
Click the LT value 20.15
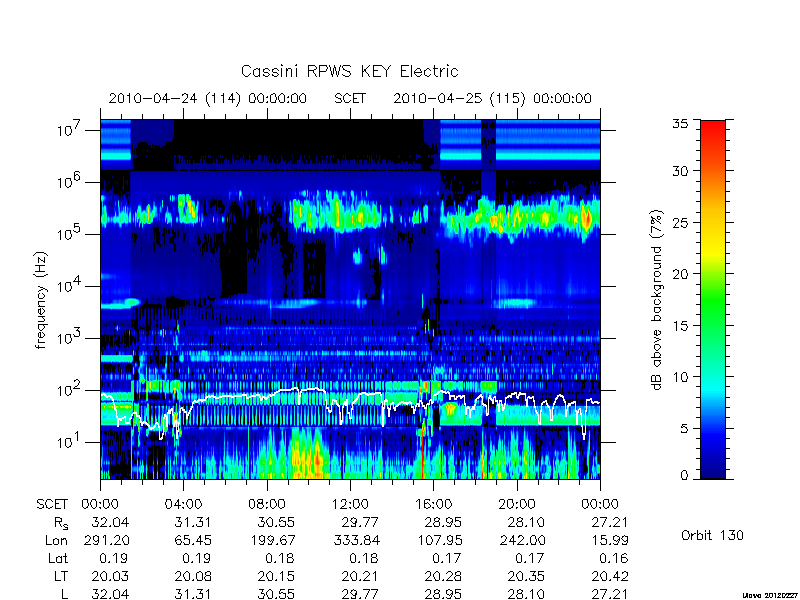[276, 576]
